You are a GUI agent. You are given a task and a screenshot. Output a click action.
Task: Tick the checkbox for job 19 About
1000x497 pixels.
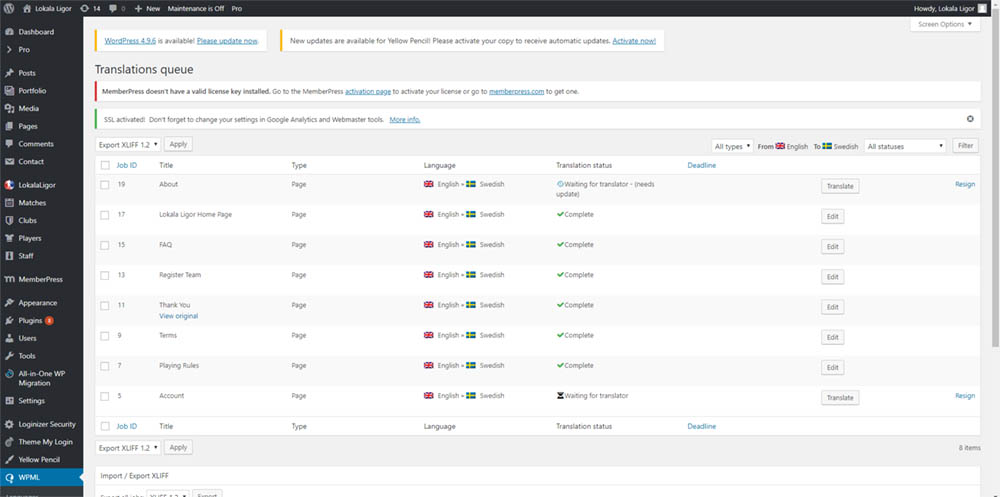pos(105,184)
